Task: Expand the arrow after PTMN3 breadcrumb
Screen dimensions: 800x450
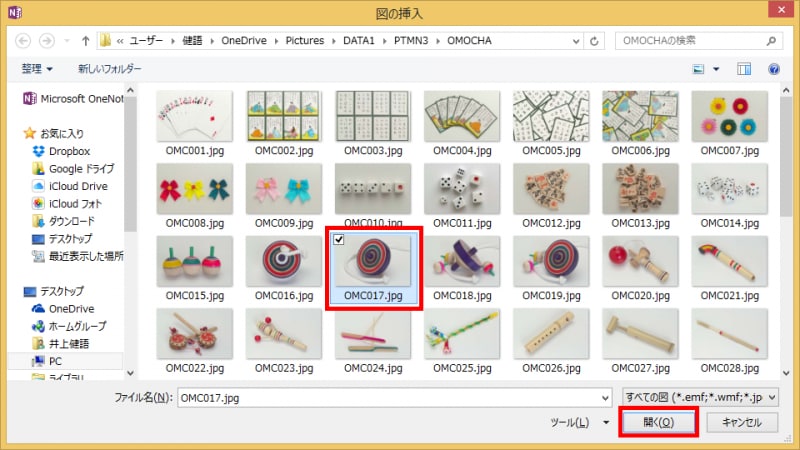Action: 438,41
